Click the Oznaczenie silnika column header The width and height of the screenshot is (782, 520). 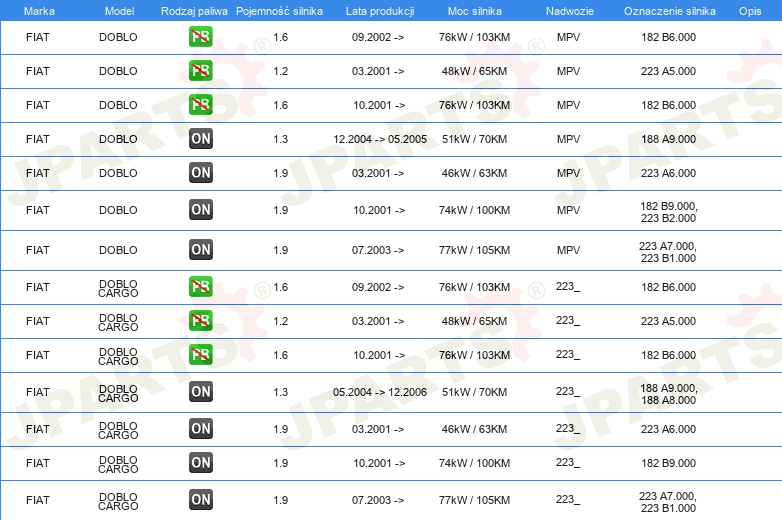[669, 11]
